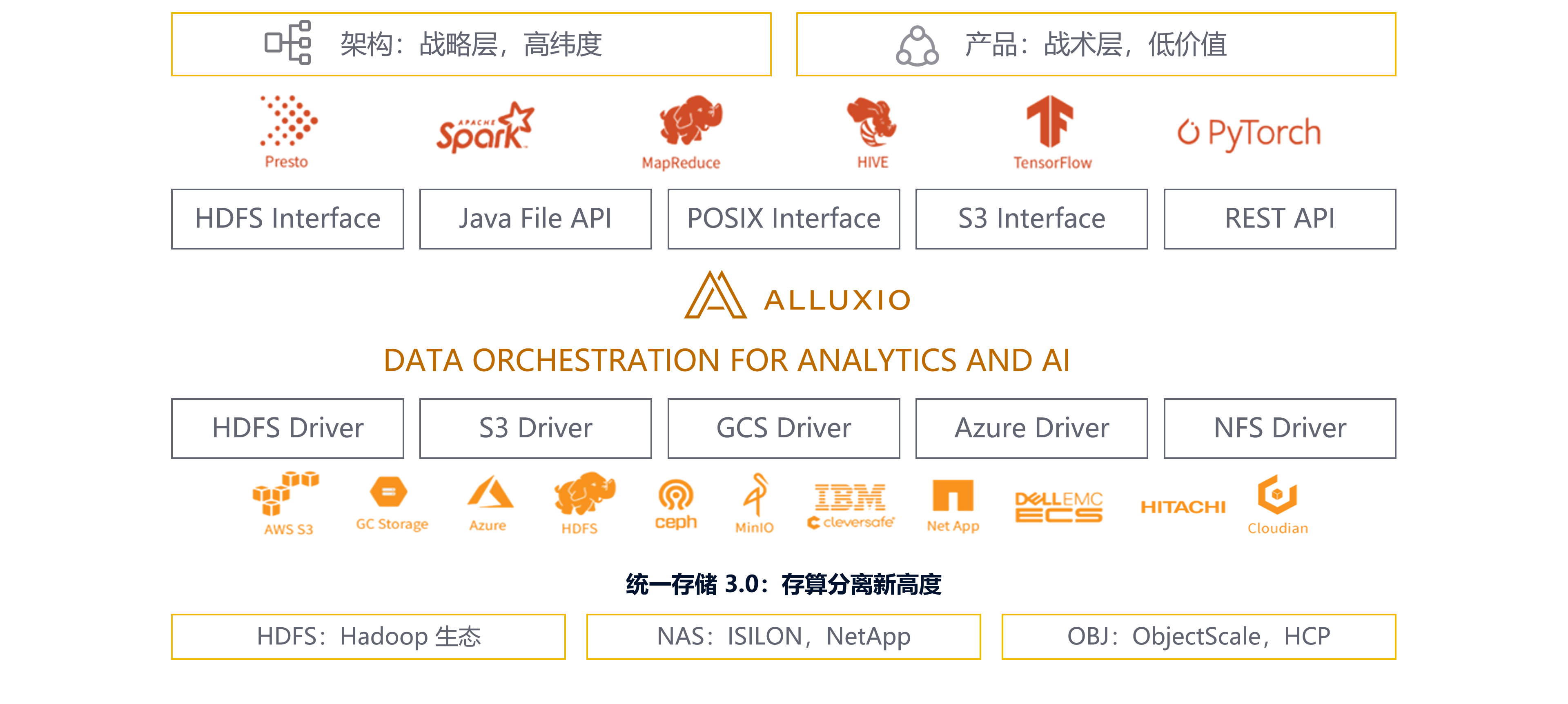Open the S3 Driver box
Viewport: 1568px width, 704px height.
535,428
